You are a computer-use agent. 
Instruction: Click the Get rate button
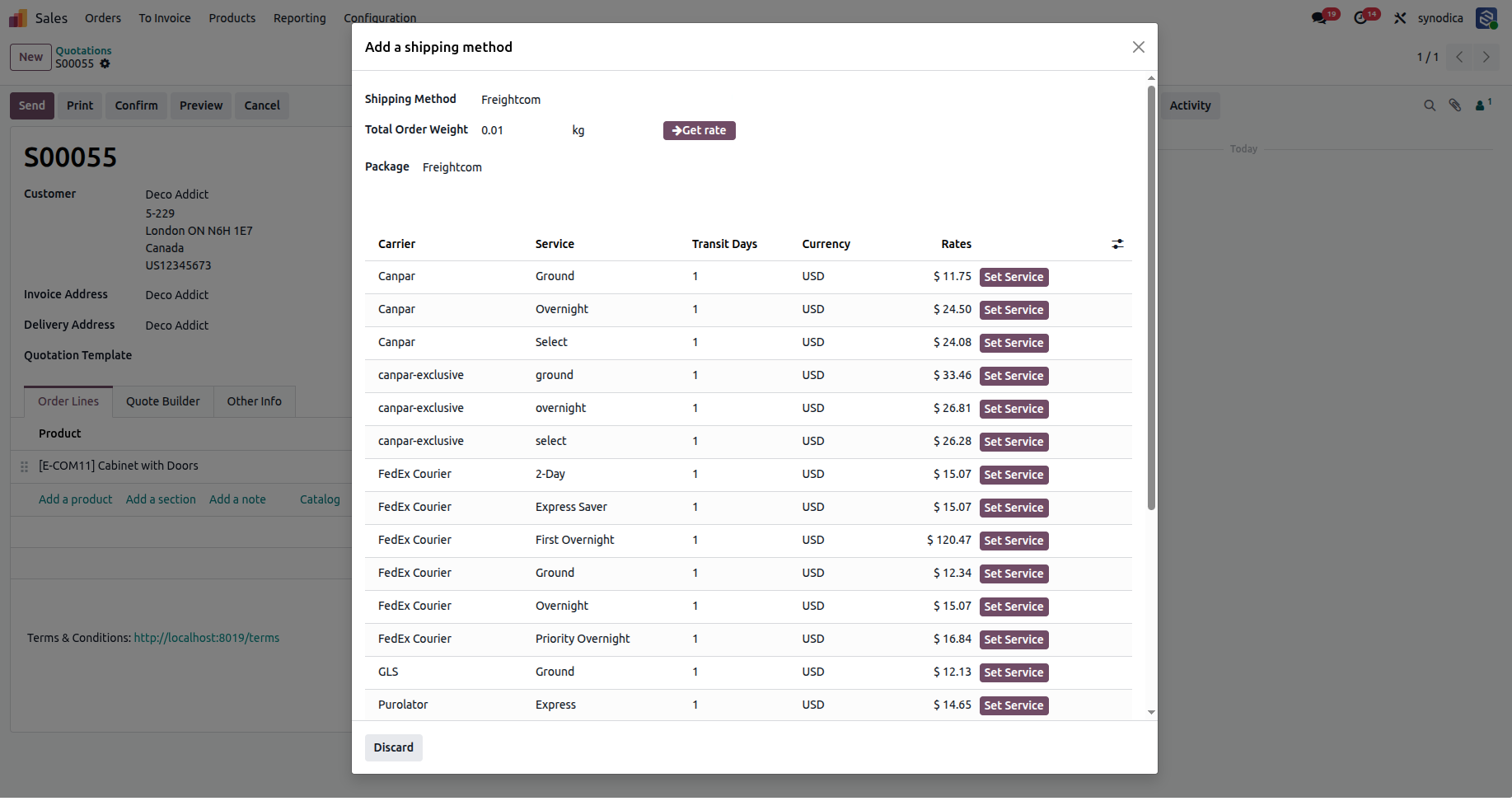coord(699,130)
